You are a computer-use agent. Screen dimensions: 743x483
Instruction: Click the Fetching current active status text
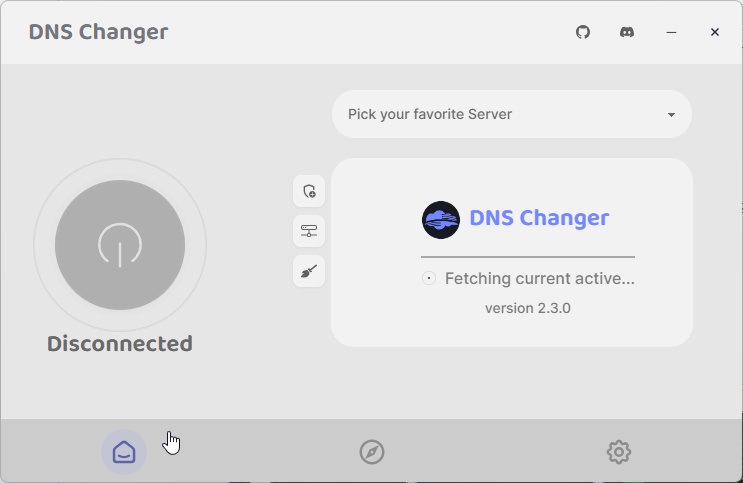(x=540, y=278)
